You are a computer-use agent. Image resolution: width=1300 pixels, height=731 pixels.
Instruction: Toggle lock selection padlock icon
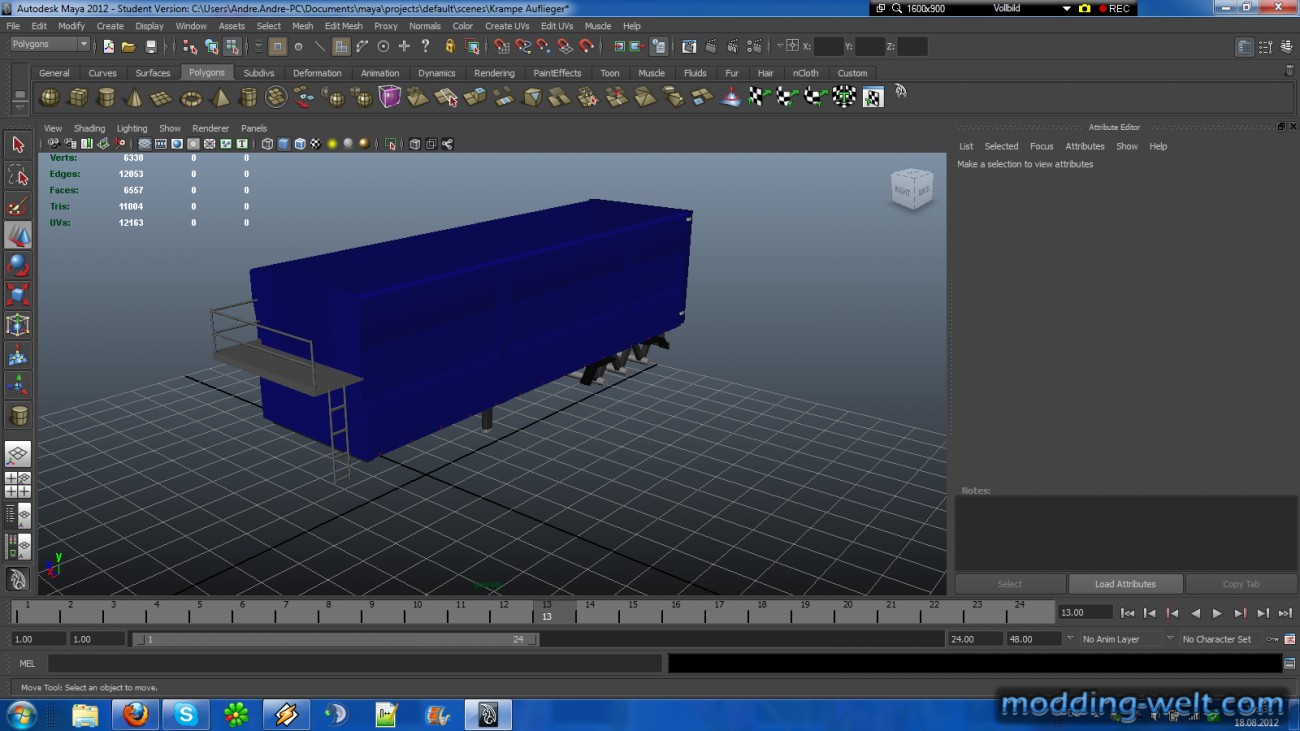point(450,46)
